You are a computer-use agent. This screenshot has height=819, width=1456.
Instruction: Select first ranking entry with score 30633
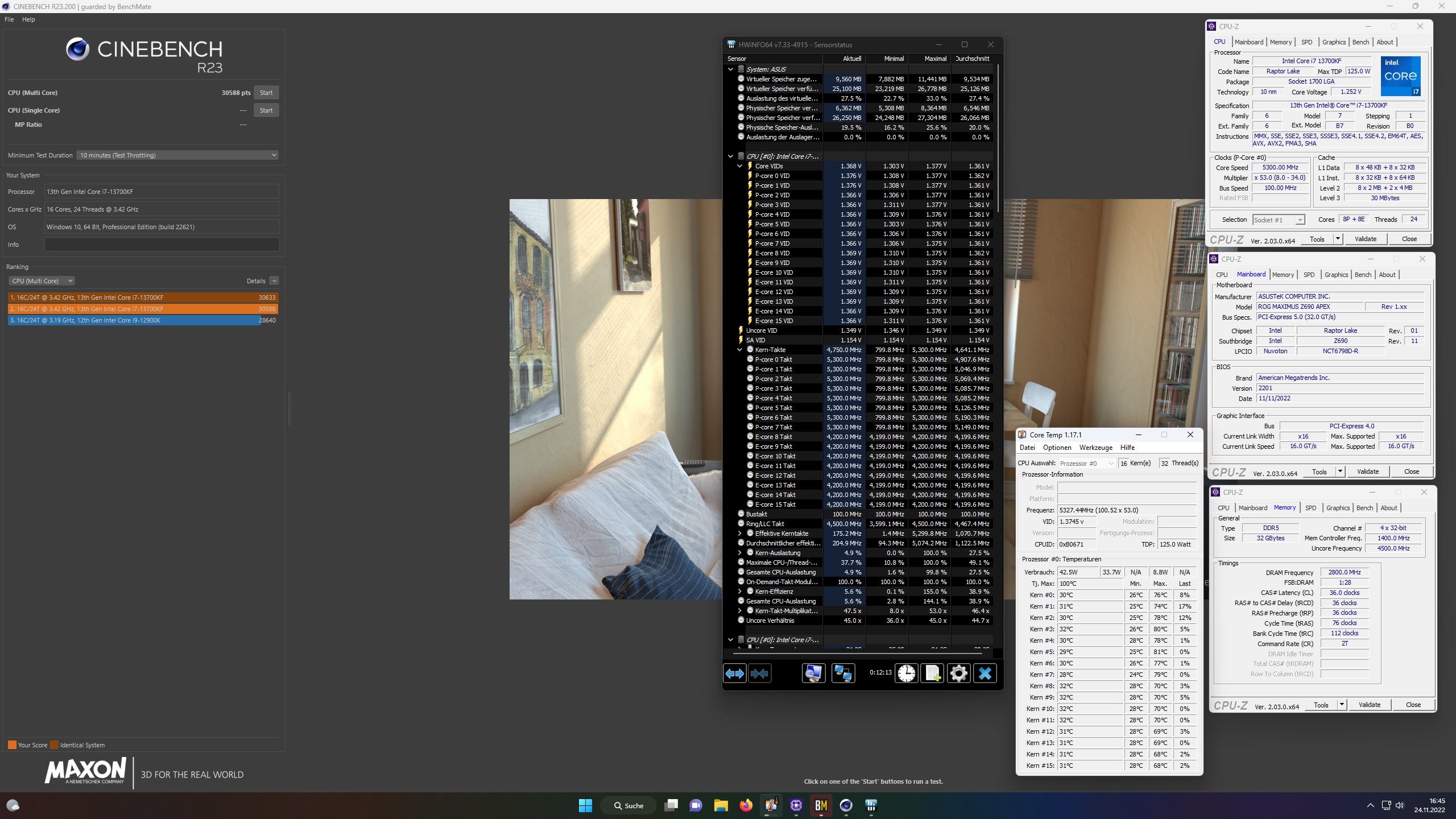[x=143, y=297]
